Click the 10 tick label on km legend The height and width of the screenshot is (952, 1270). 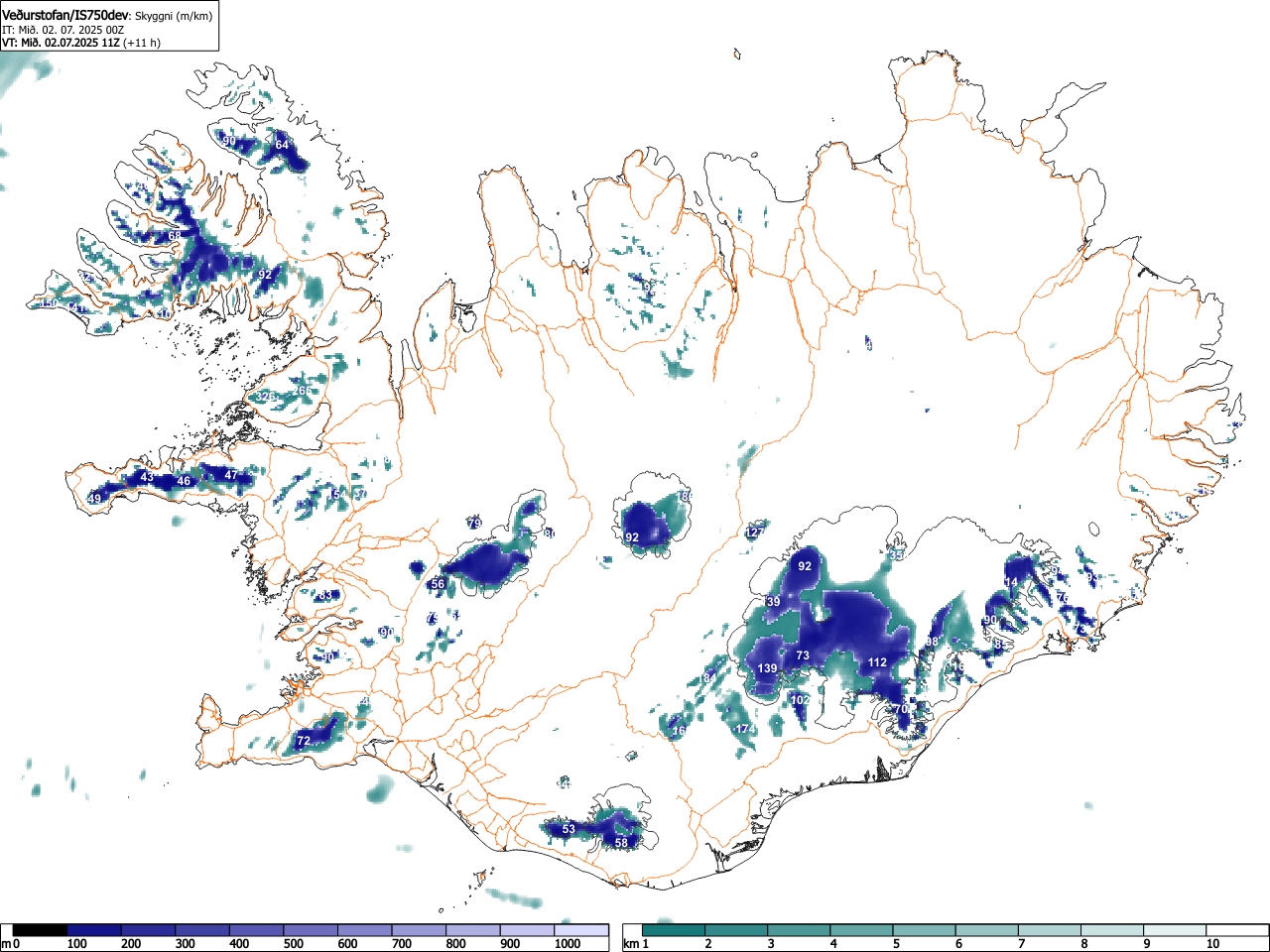pos(1211,944)
